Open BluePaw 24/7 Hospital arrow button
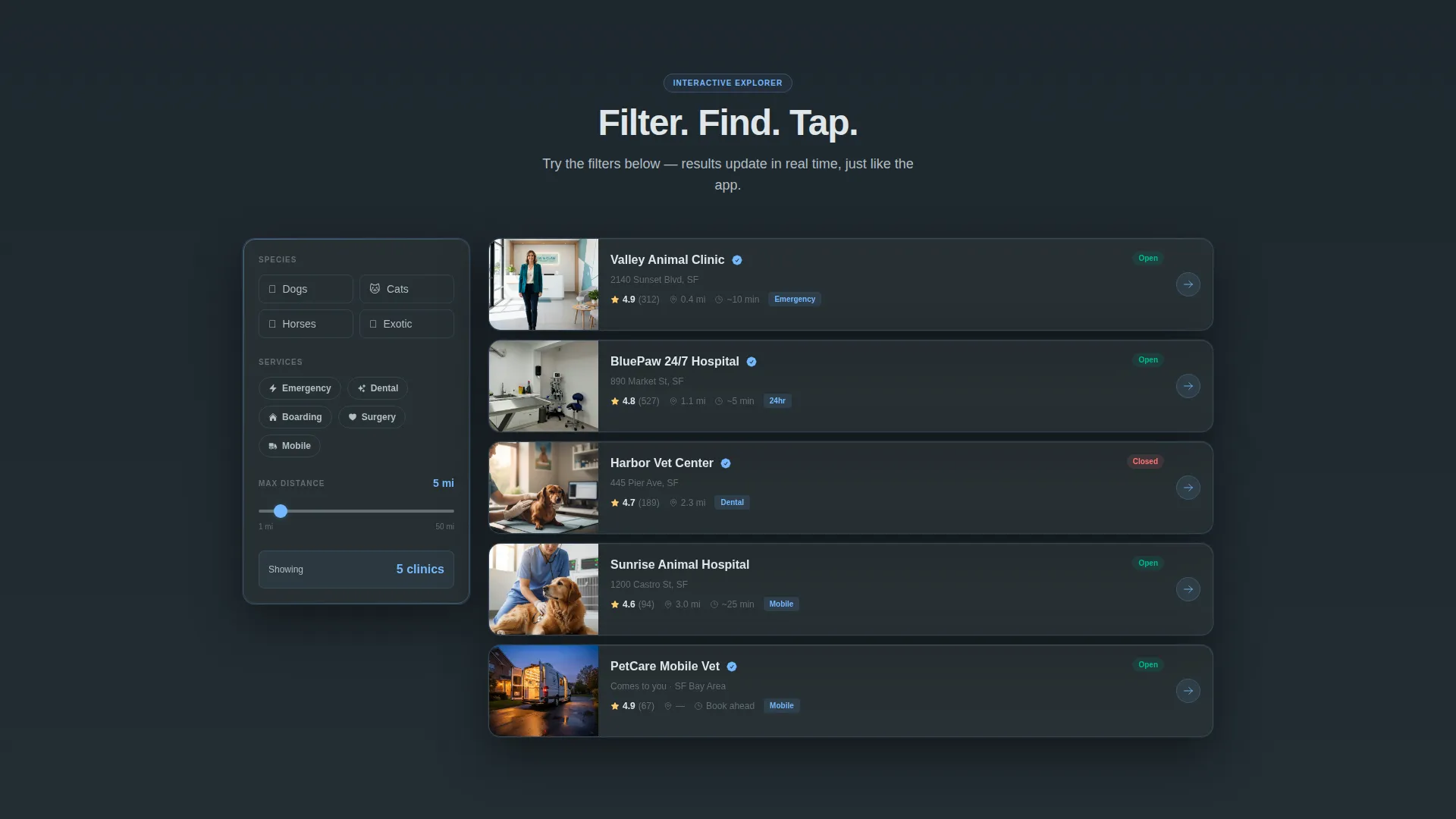 coord(1188,386)
